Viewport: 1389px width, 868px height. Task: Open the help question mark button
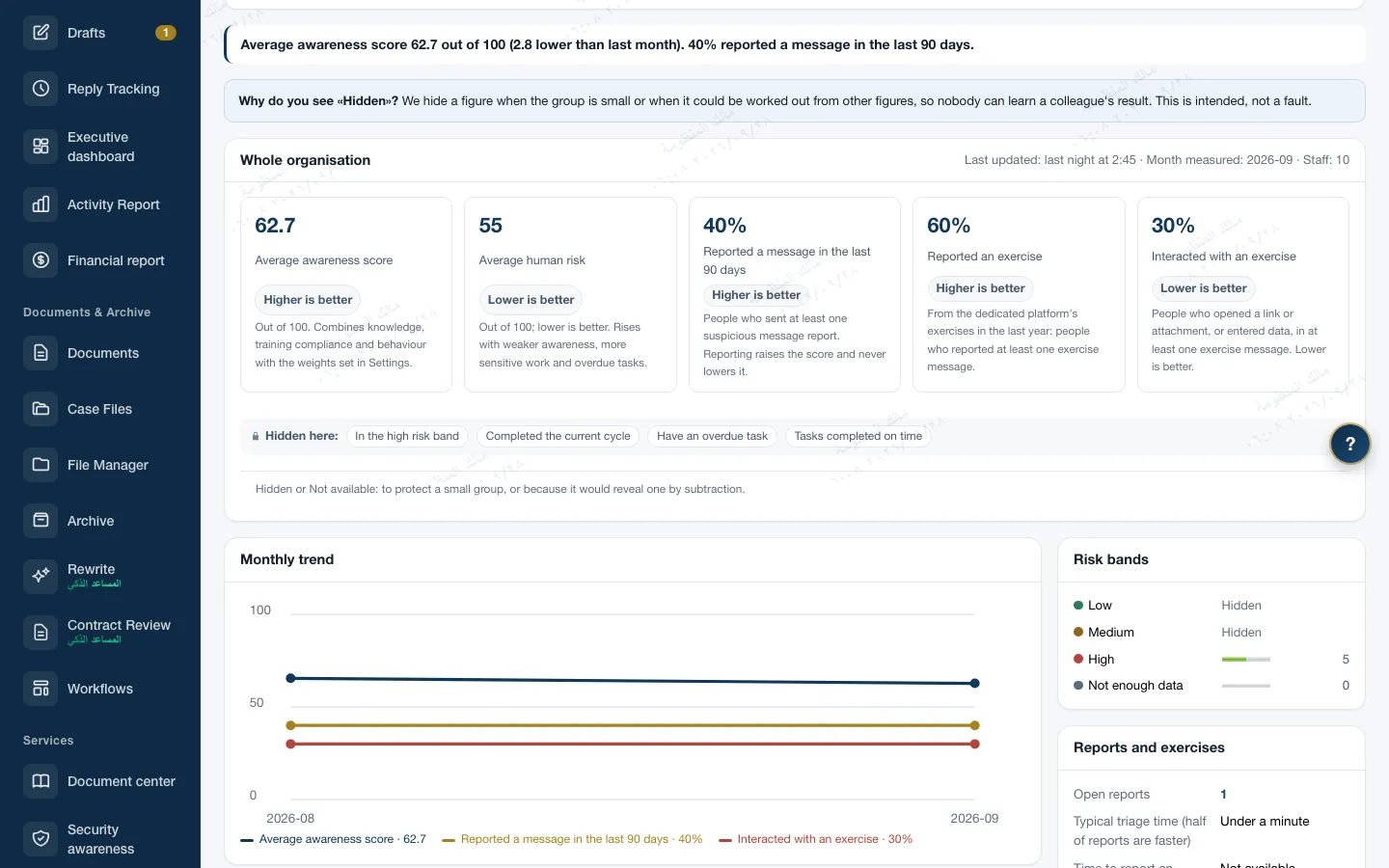(x=1350, y=444)
